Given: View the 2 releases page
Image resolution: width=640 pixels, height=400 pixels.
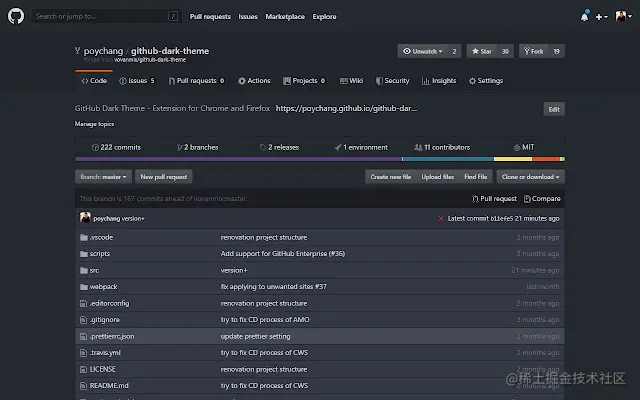Looking at the screenshot, I should pos(280,147).
